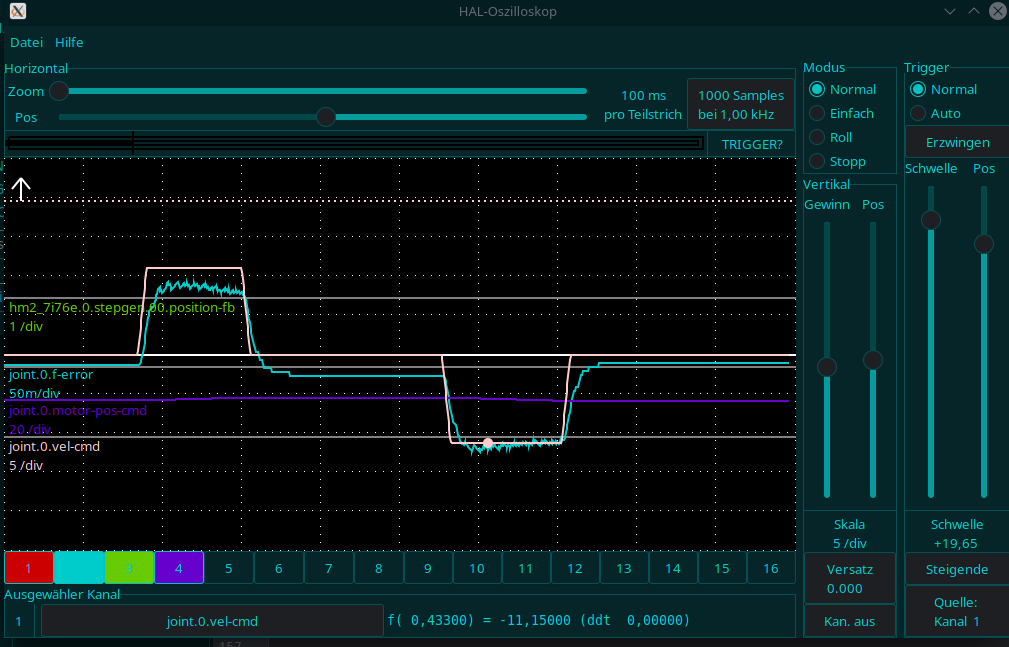The width and height of the screenshot is (1009, 647).
Task: Maximize window using title bar up chevron
Action: click(x=974, y=12)
